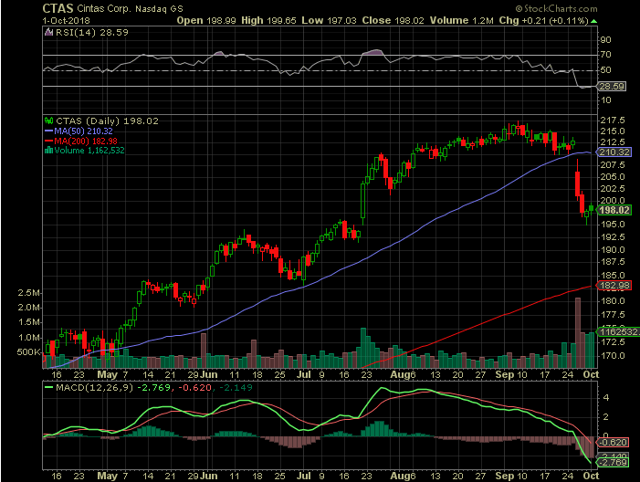Click the Chg +0.21 (+0.11%) value
The width and height of the screenshot is (640, 482).
coord(544,20)
